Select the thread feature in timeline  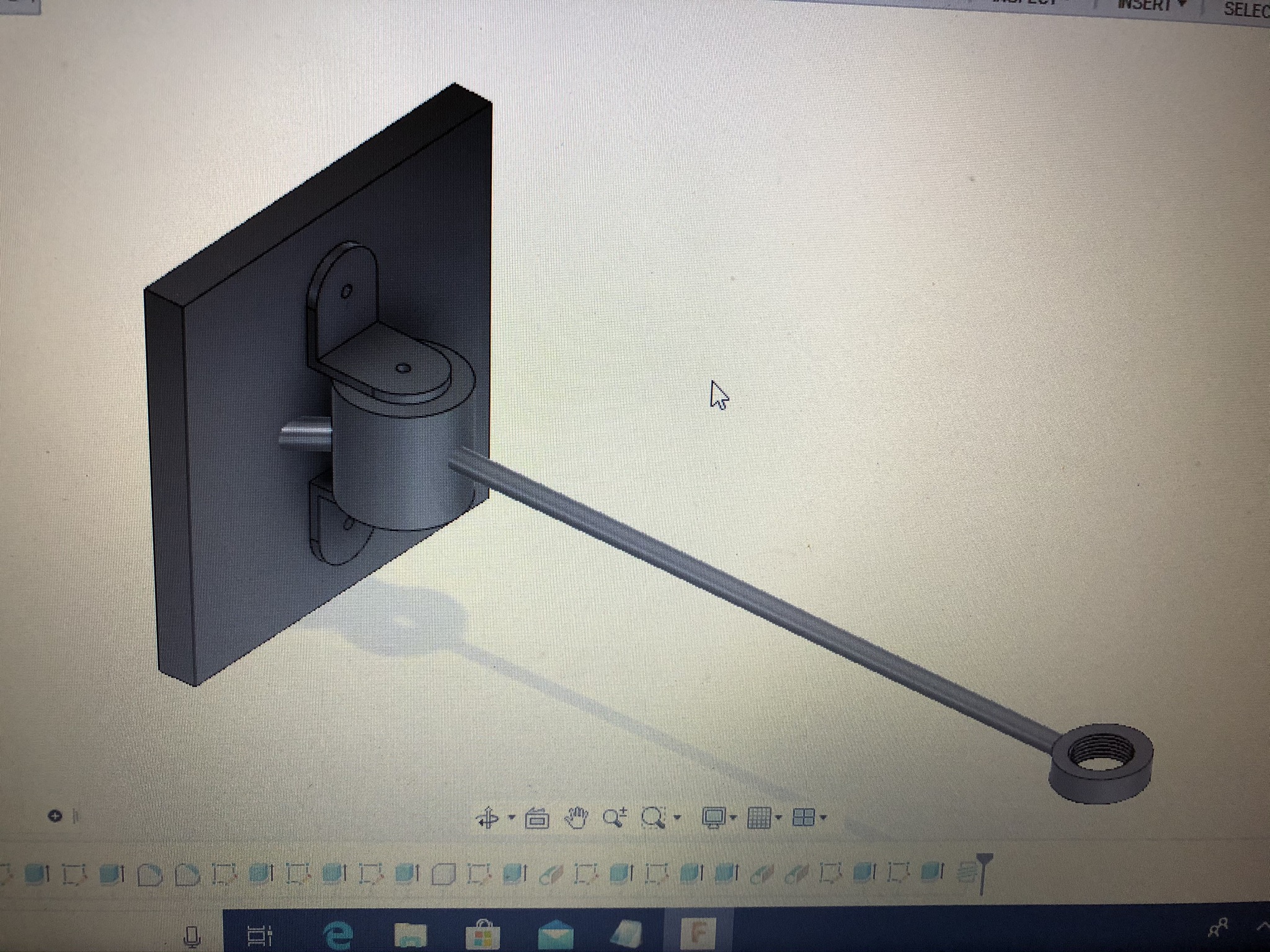967,873
